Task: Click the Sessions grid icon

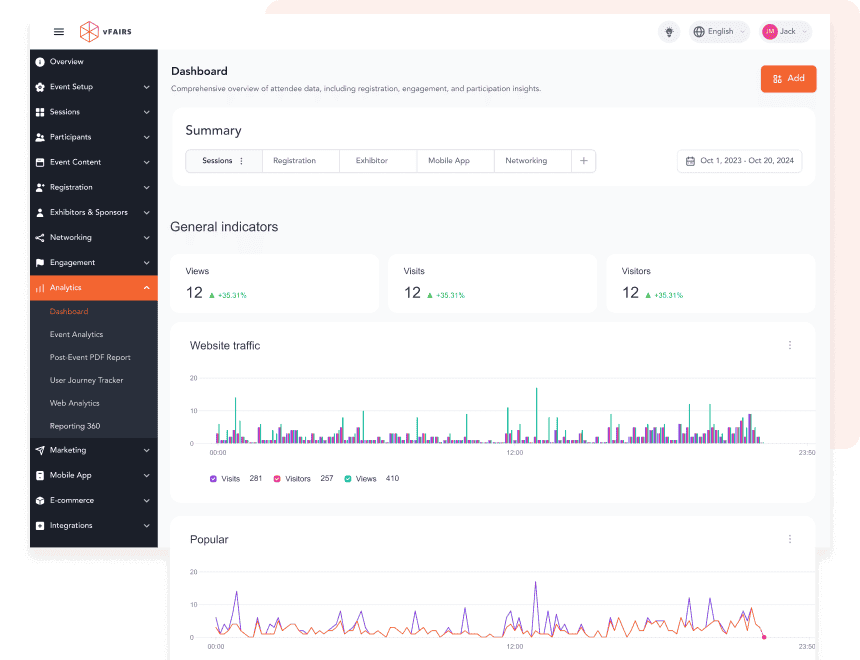Action: tap(40, 112)
